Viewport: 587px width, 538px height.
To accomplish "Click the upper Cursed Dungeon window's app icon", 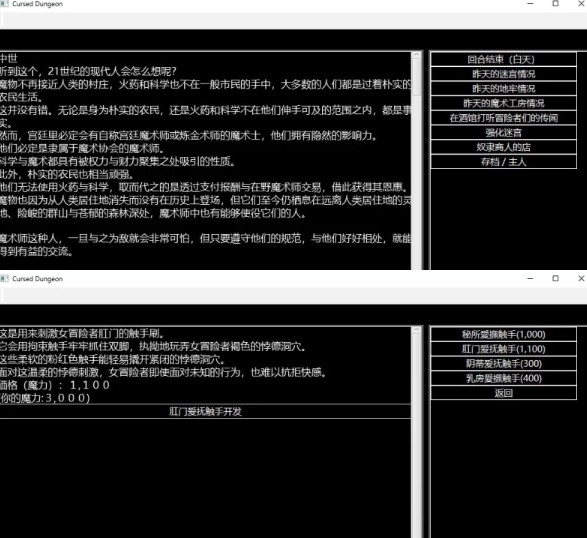I will [x=4, y=4].
